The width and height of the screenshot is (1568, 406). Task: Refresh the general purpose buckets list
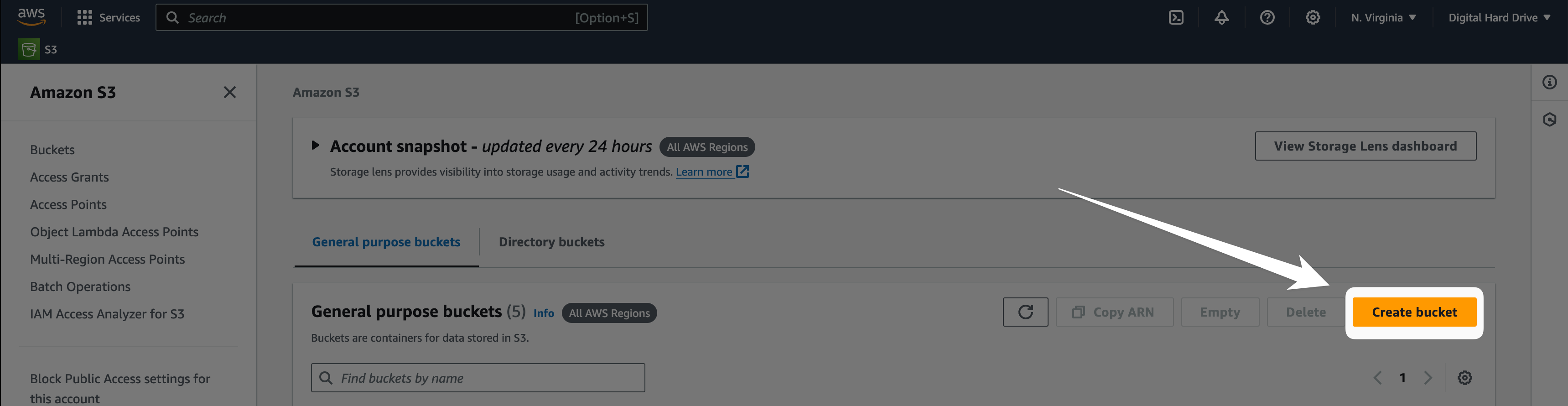click(x=1025, y=312)
